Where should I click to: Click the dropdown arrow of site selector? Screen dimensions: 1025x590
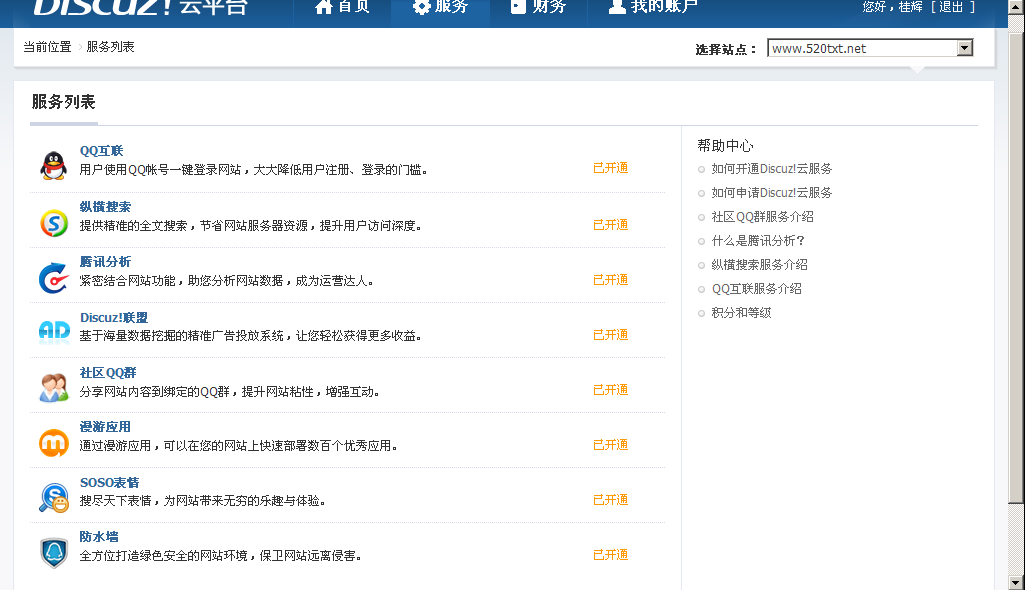tap(964, 48)
